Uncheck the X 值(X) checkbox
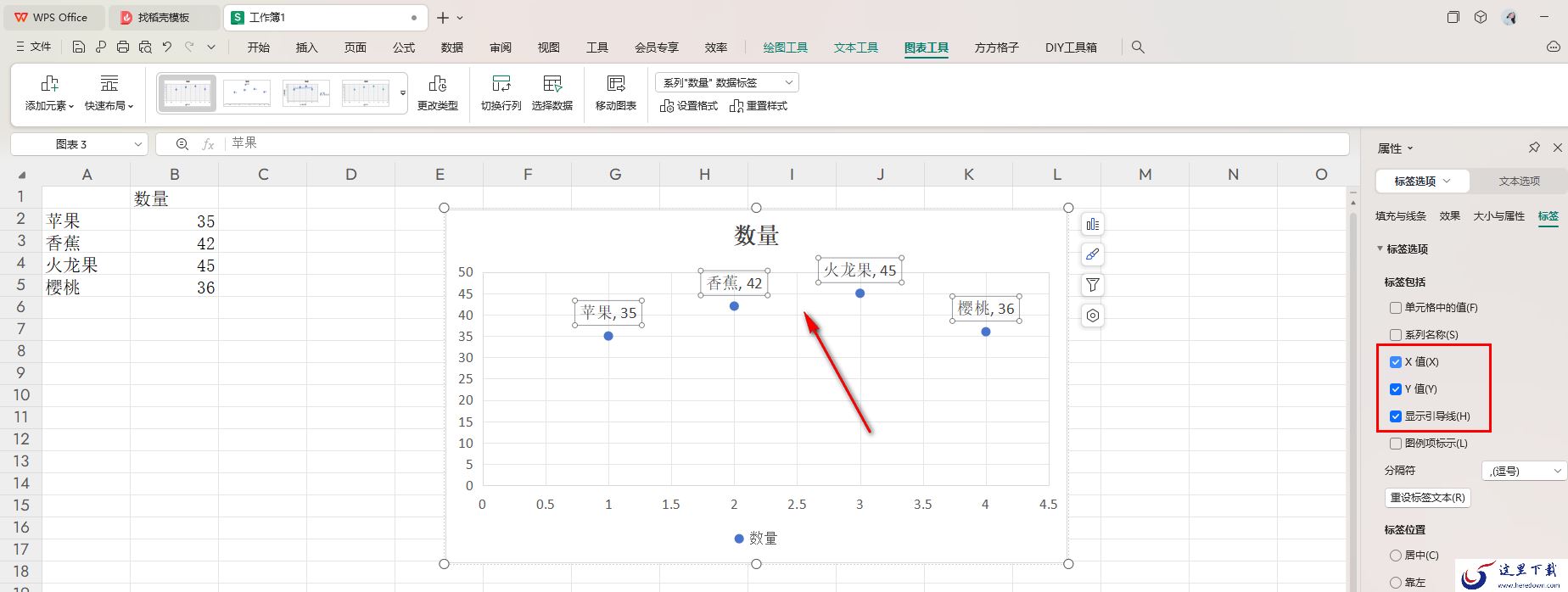Image resolution: width=1568 pixels, height=592 pixels. 1396,362
